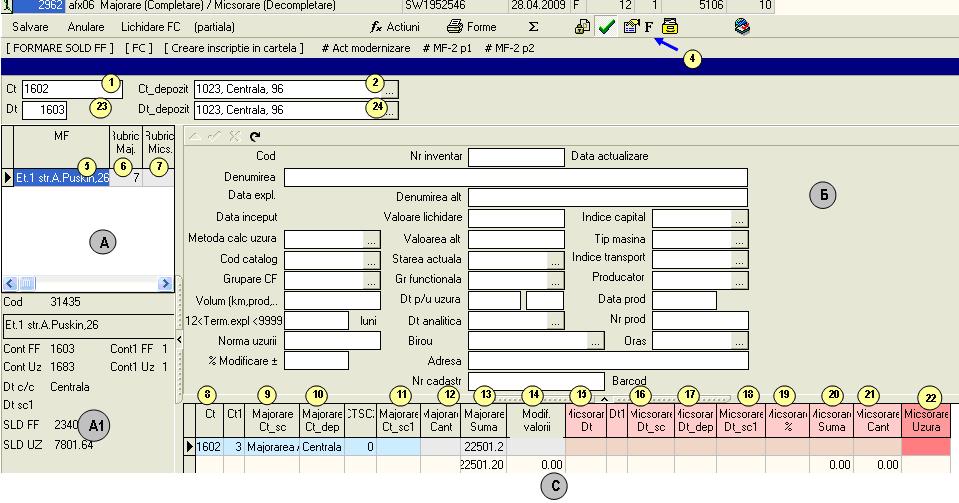Click the Nr inventar field
Screen dimensions: 959x503
pos(516,157)
